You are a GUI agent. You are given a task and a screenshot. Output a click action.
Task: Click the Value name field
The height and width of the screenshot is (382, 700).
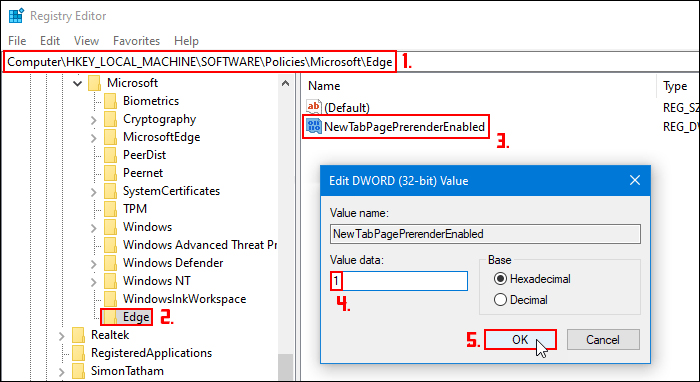(x=485, y=234)
